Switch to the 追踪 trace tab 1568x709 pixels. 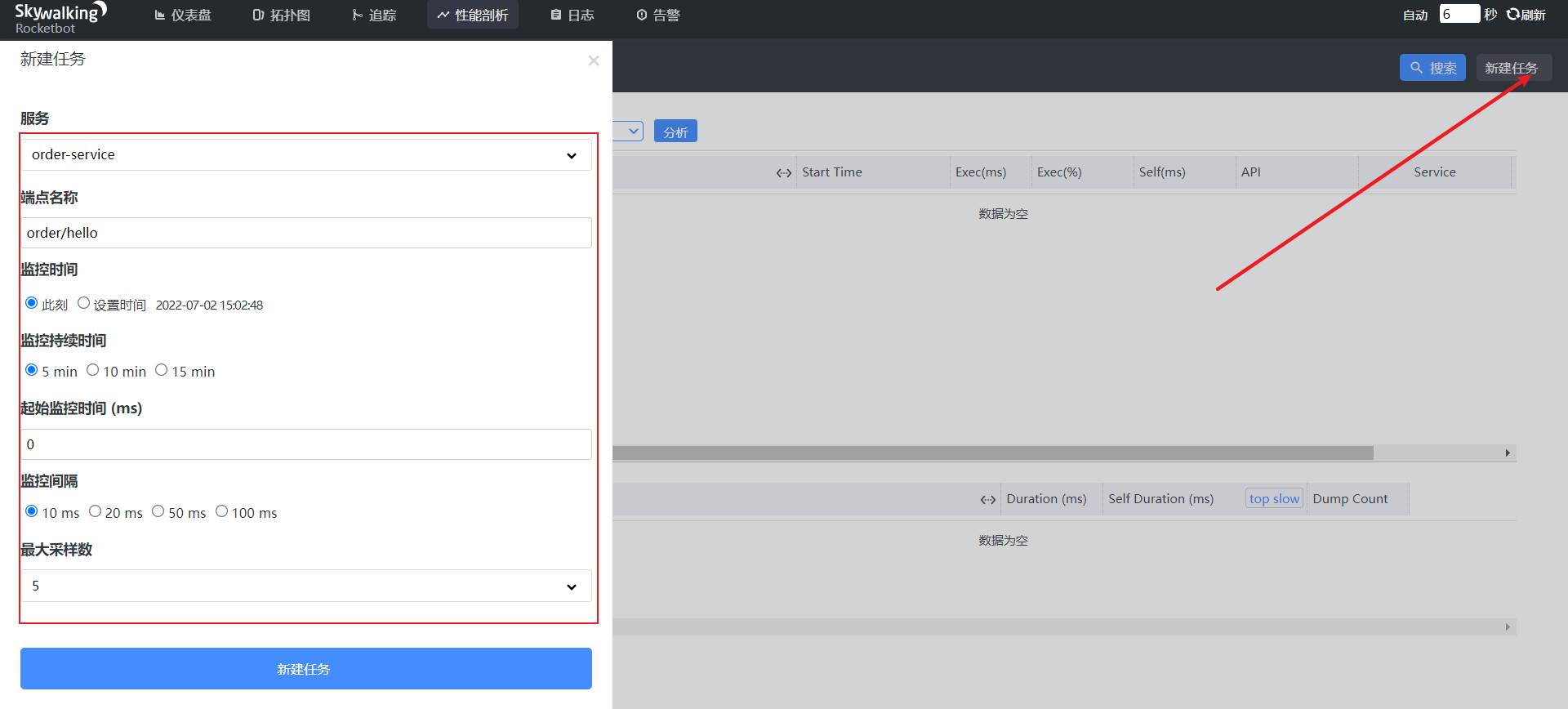pos(374,15)
